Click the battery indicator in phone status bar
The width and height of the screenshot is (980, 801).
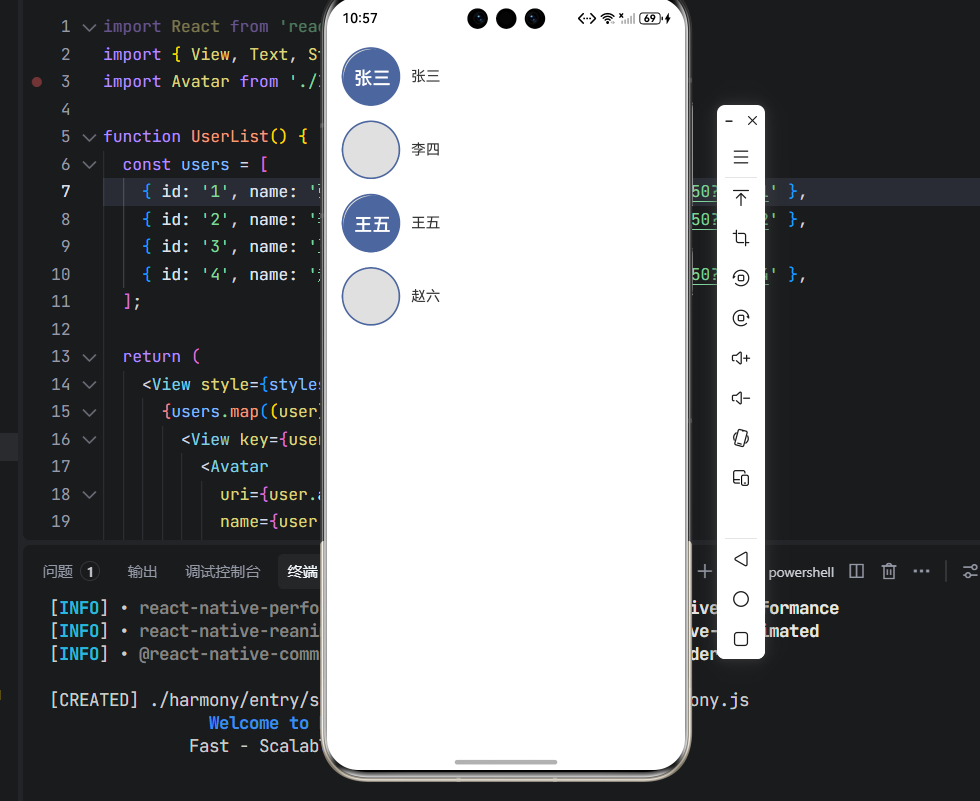coord(651,18)
